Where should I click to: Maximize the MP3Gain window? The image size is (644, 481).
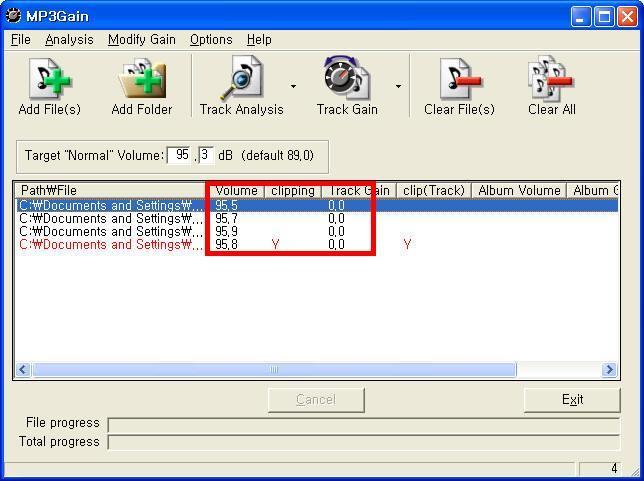[604, 17]
